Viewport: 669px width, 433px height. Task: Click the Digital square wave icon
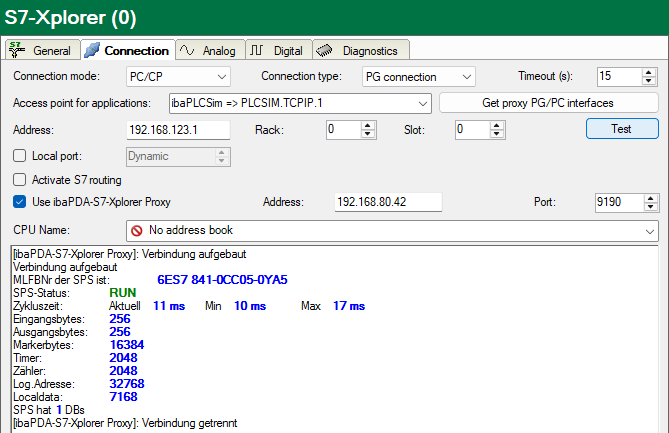[x=256, y=50]
